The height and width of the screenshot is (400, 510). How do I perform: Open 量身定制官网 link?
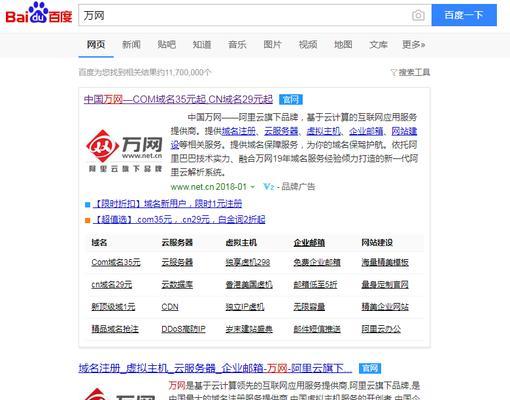385,285
